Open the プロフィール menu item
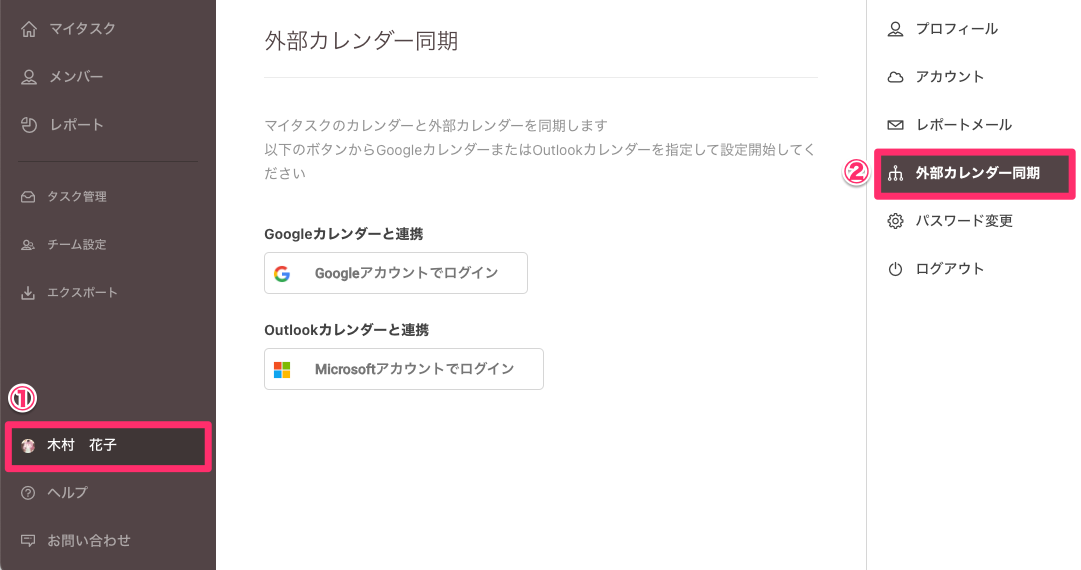This screenshot has width=1081, height=570. tap(956, 29)
